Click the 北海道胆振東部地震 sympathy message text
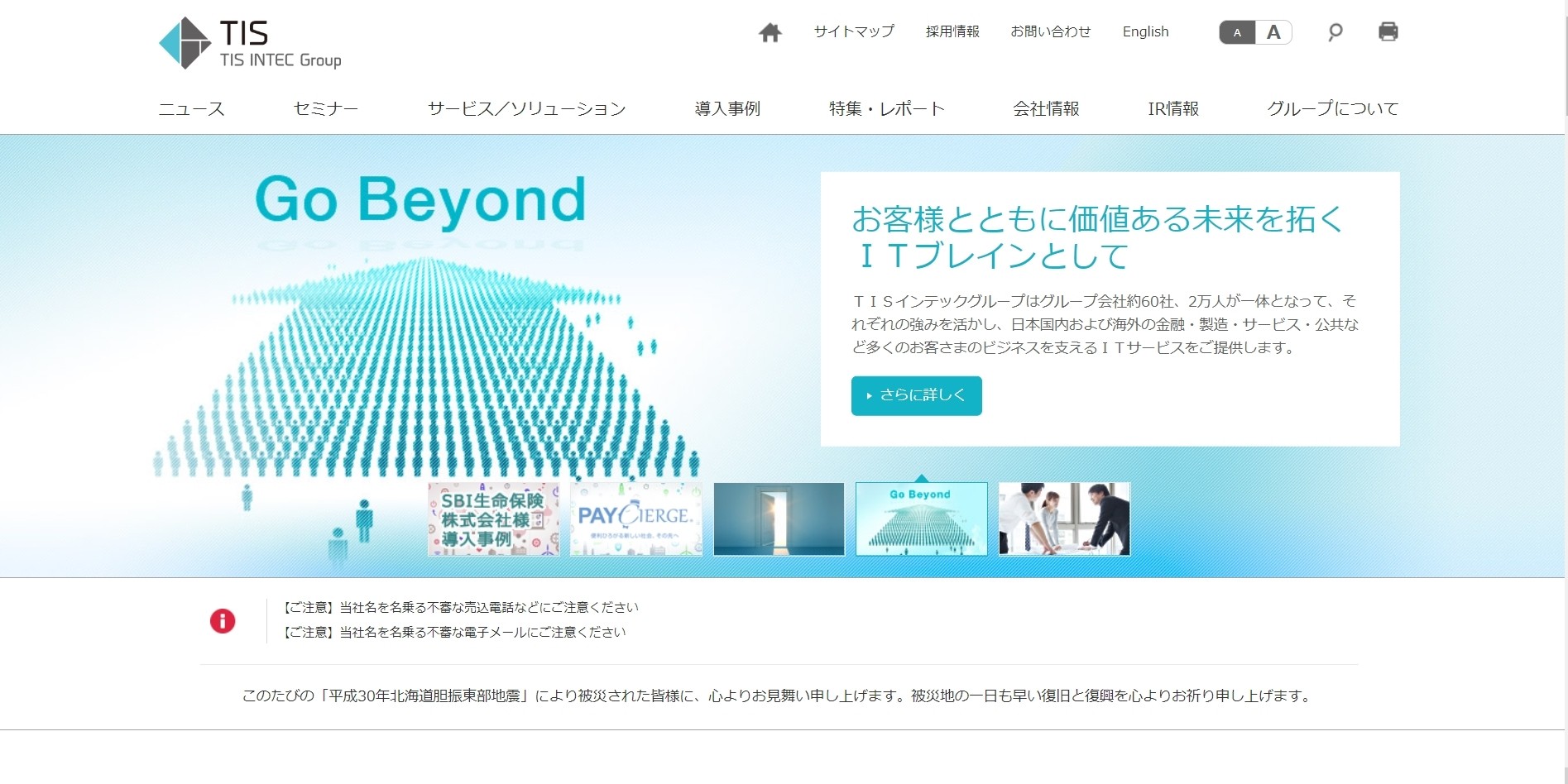Screen dimensions: 1568x784 (777, 696)
